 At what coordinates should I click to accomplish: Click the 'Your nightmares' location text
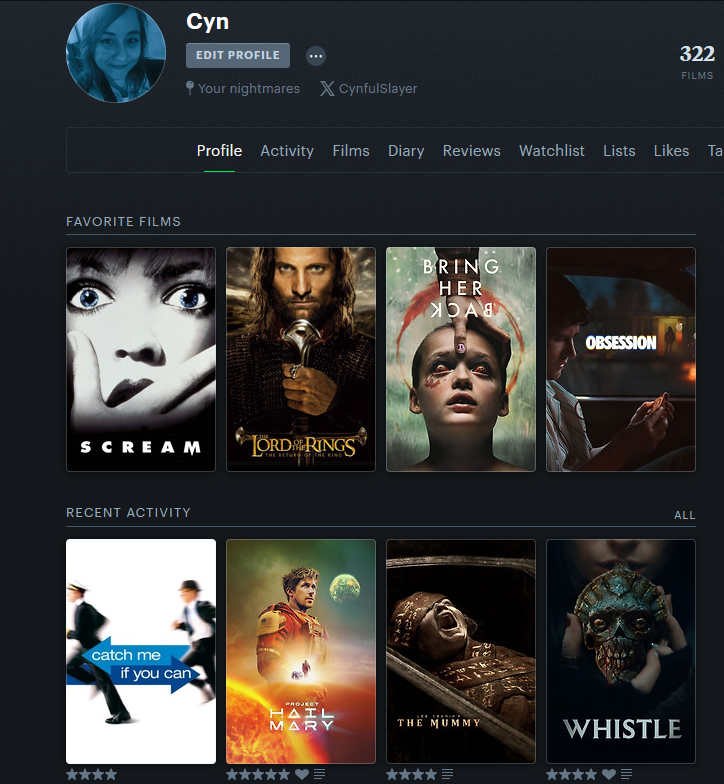(249, 88)
